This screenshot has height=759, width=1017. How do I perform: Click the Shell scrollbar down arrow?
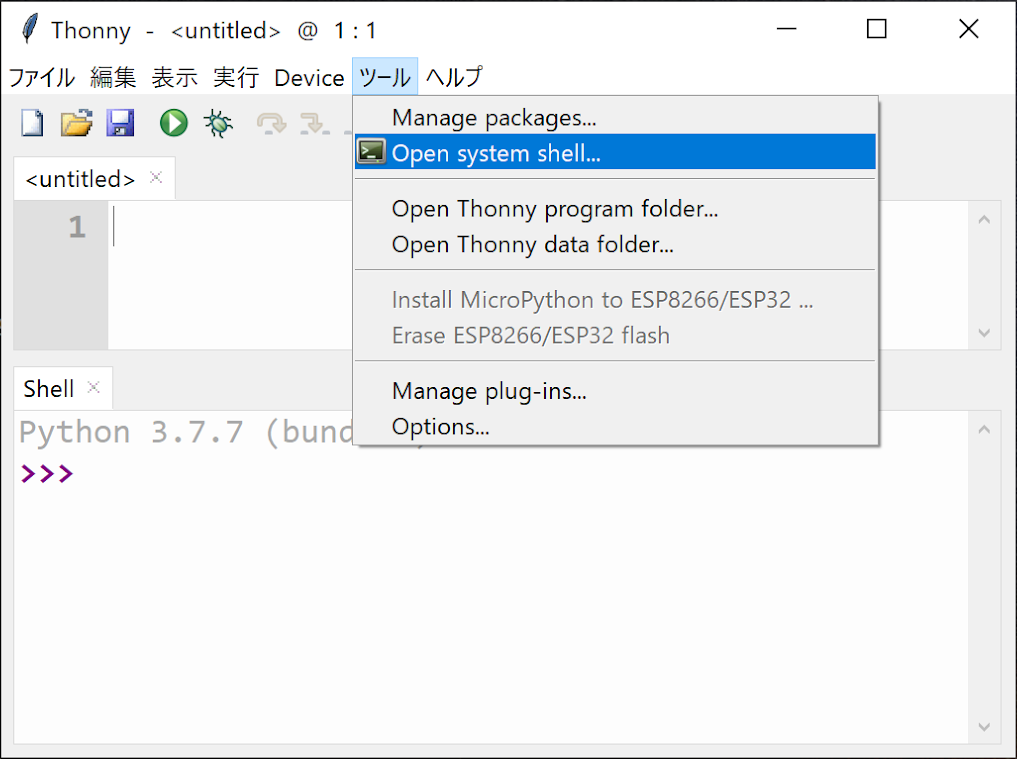pos(984,727)
